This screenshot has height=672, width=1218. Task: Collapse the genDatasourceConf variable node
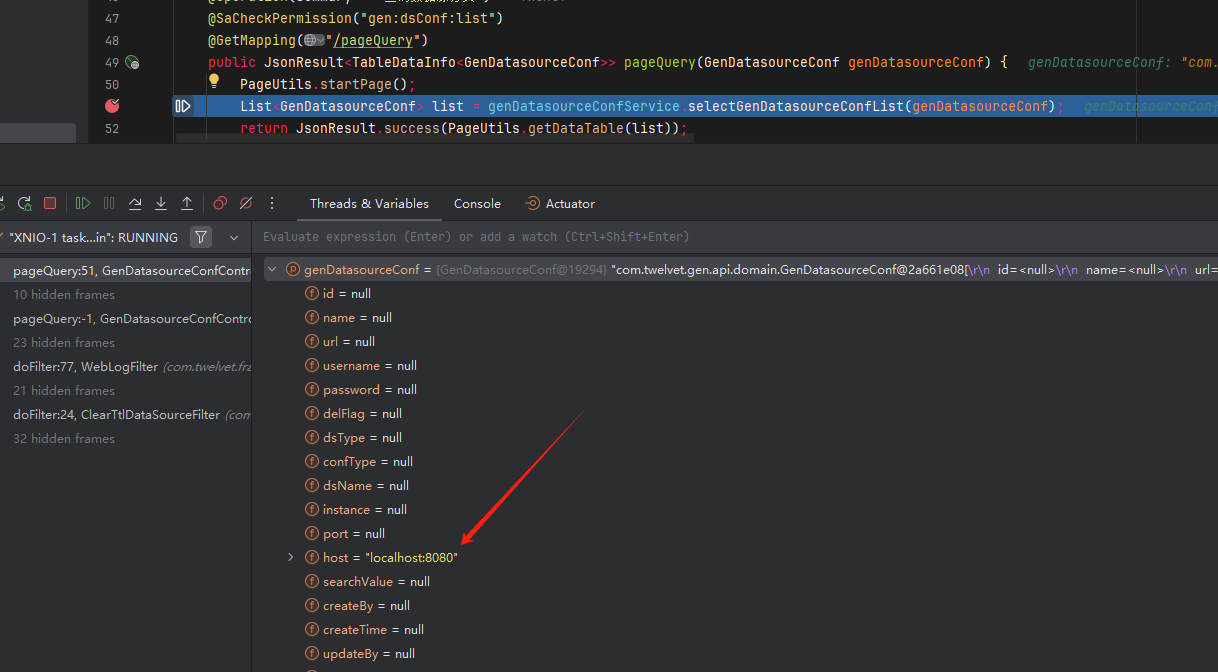click(272, 270)
